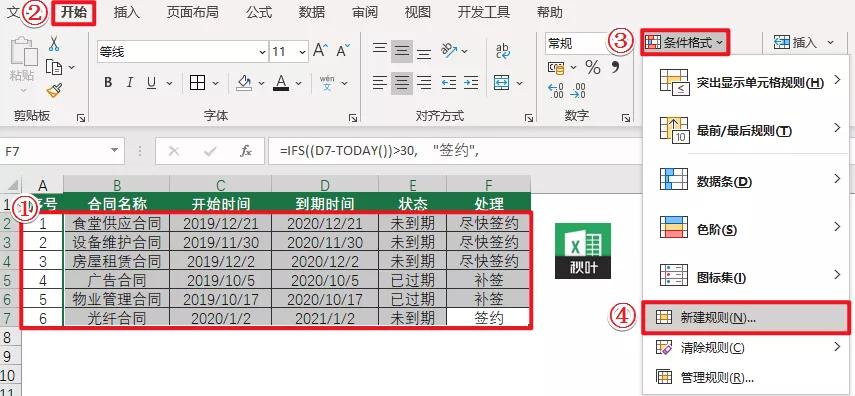This screenshot has height=396, width=855.
Task: Increase decimal places
Action: [x=556, y=90]
